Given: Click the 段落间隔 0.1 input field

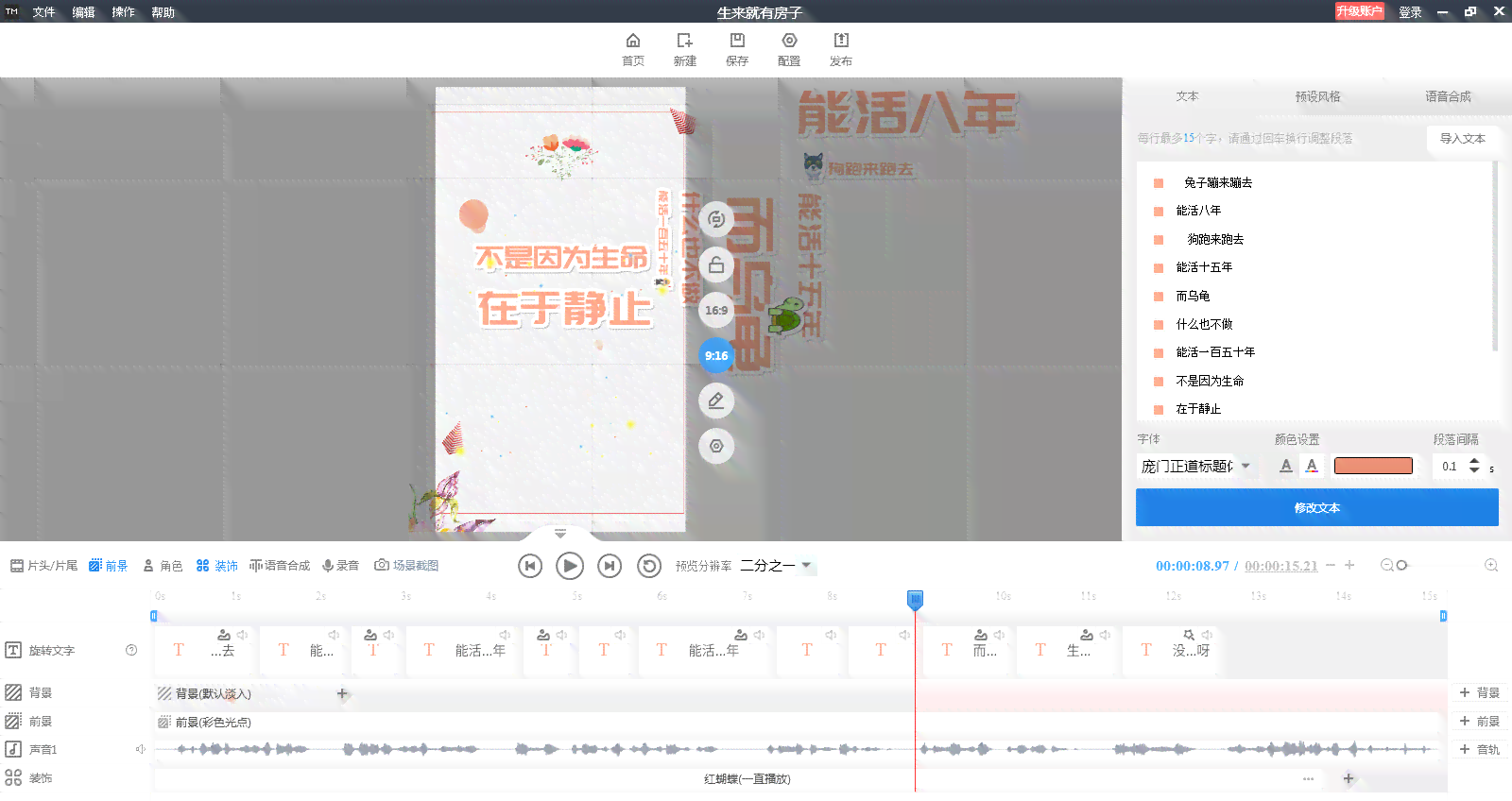Looking at the screenshot, I should tap(1450, 466).
